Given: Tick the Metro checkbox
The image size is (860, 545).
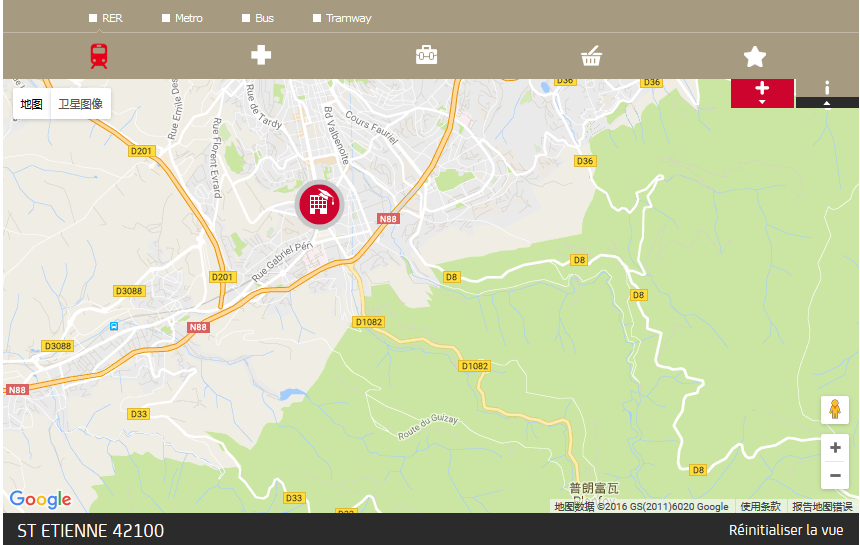Looking at the screenshot, I should pos(166,18).
